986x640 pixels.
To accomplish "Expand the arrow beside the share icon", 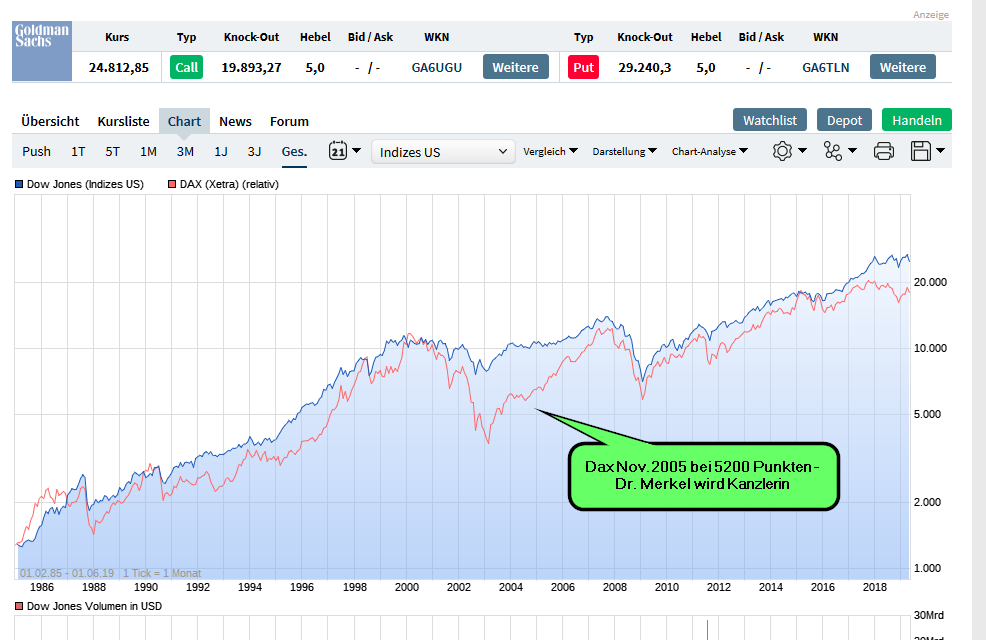I will point(853,151).
